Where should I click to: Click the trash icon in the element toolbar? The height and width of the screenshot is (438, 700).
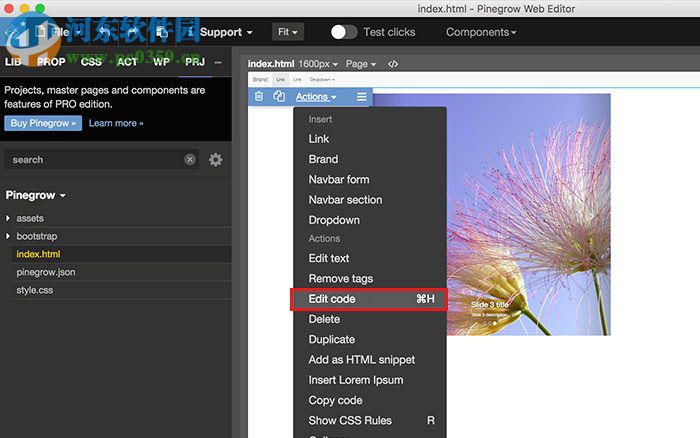click(x=259, y=96)
